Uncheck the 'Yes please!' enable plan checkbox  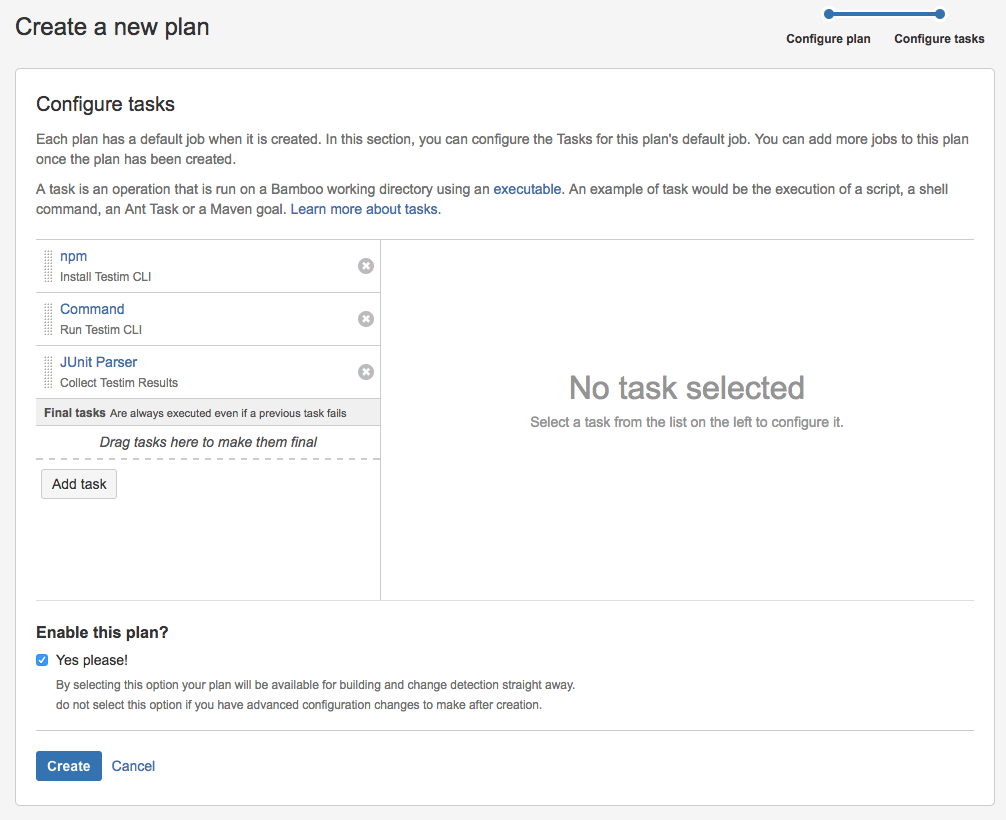tap(42, 660)
